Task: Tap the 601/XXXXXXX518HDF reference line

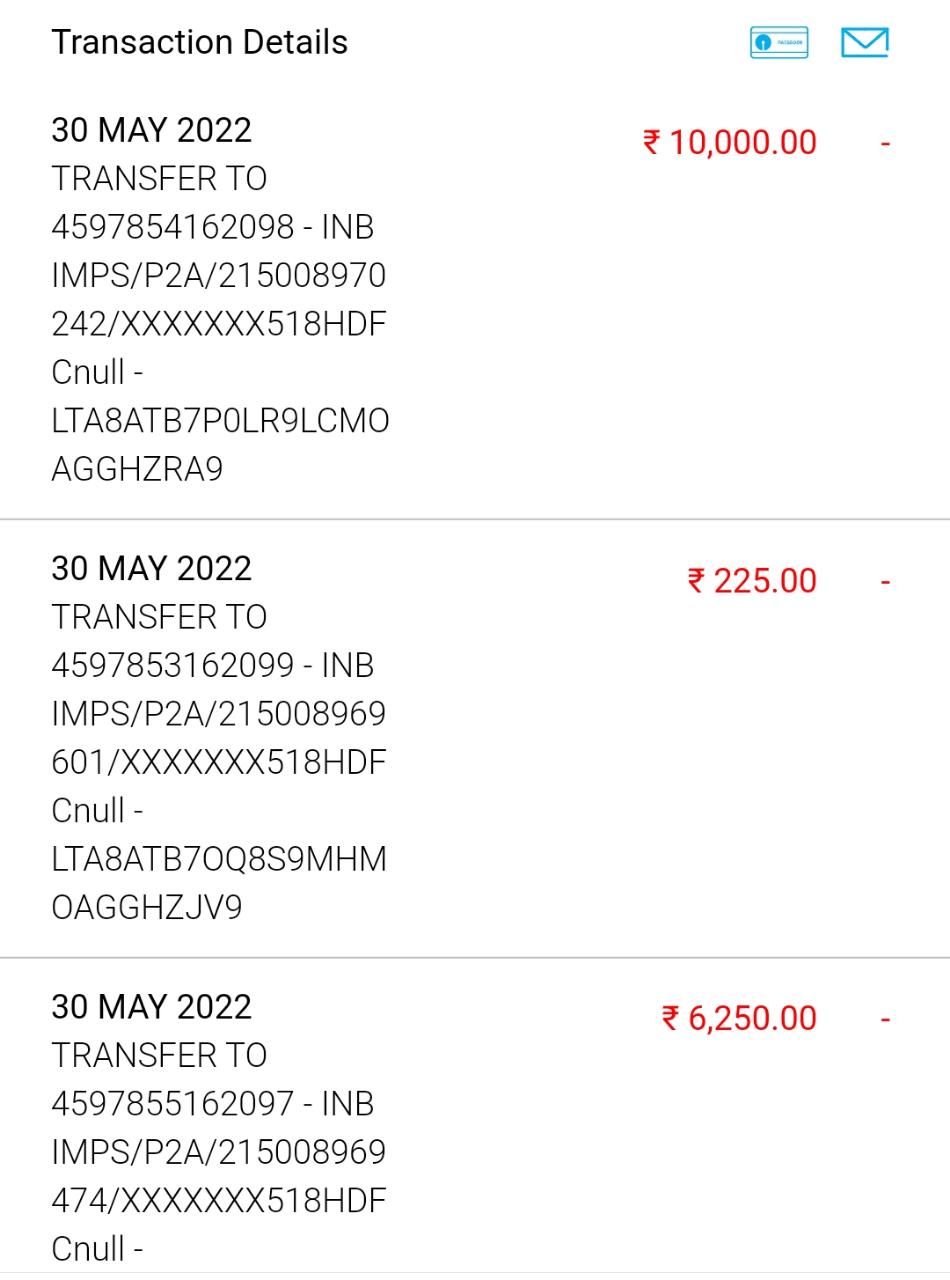Action: click(218, 762)
